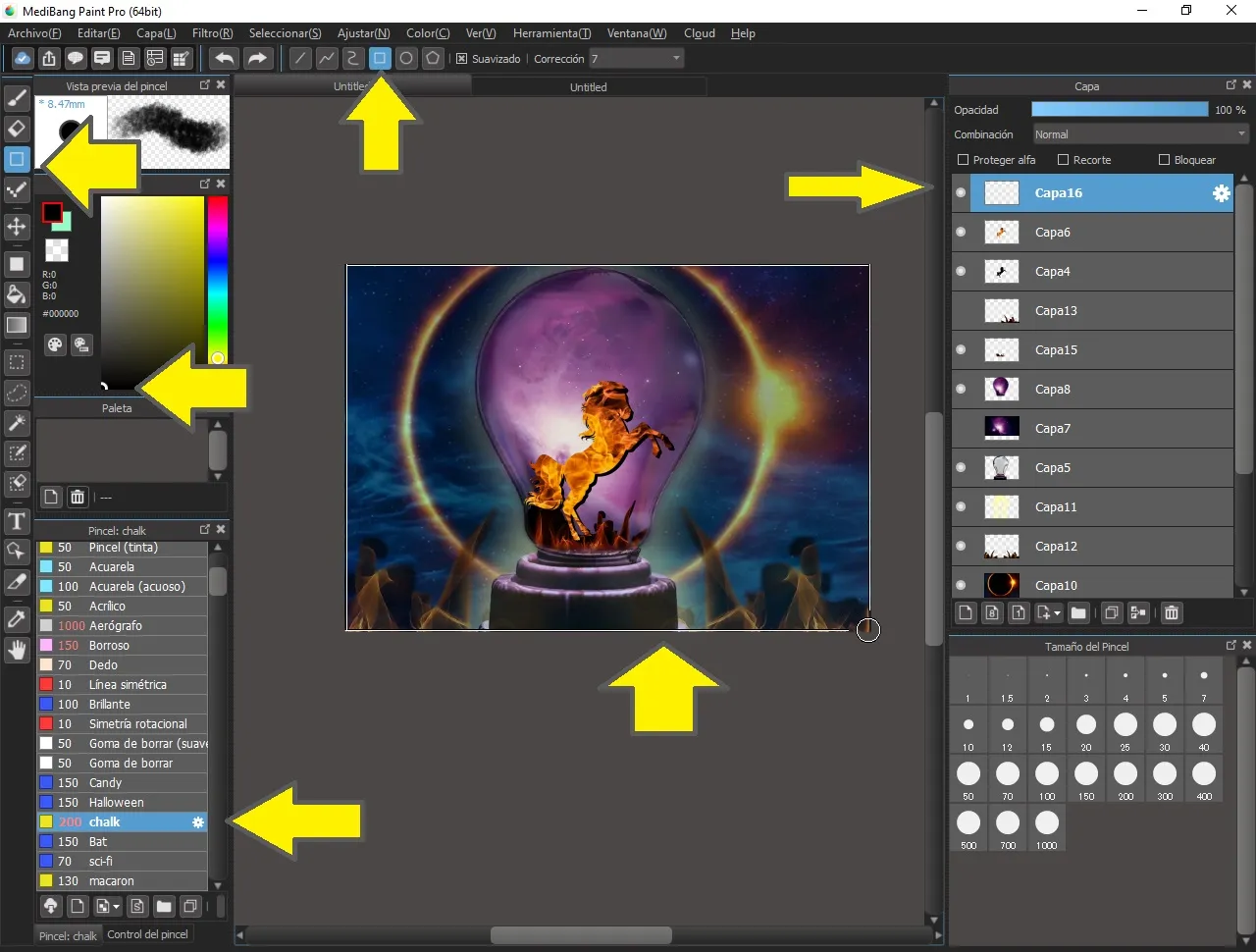Choose the curve shape mode
This screenshot has width=1256, height=952.
coord(353,59)
